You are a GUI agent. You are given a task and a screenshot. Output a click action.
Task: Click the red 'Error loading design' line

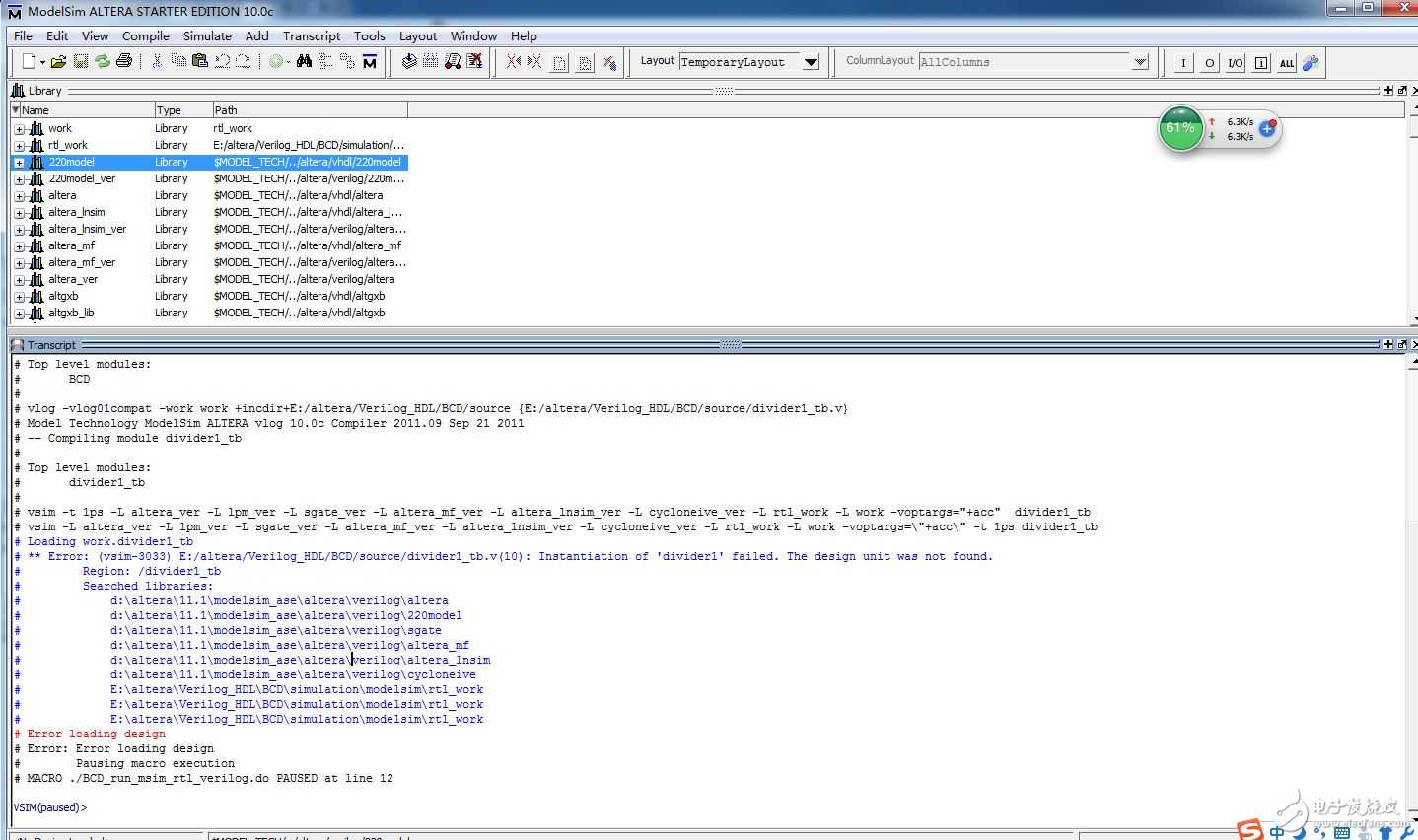90,734
